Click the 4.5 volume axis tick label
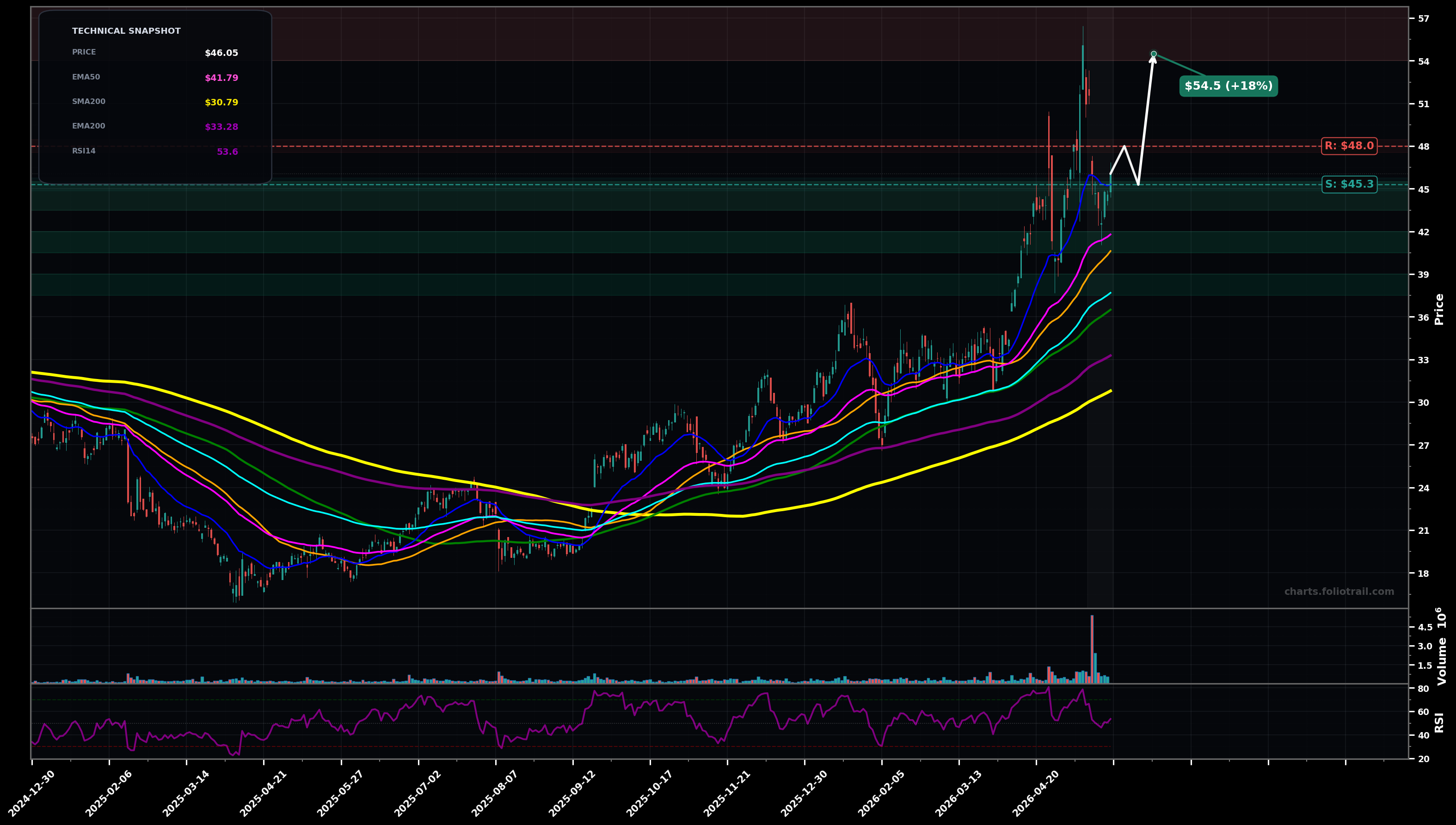This screenshot has width=1456, height=825. pos(1425,627)
